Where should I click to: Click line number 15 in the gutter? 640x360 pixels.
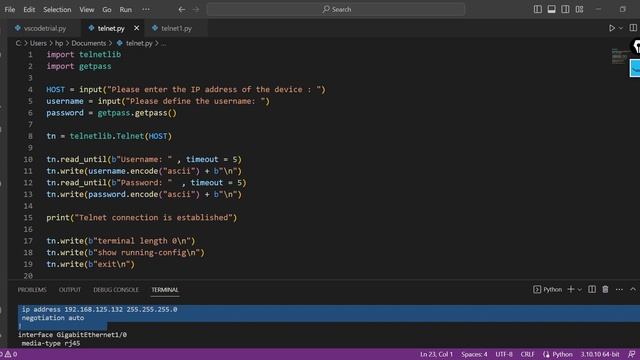(x=28, y=218)
